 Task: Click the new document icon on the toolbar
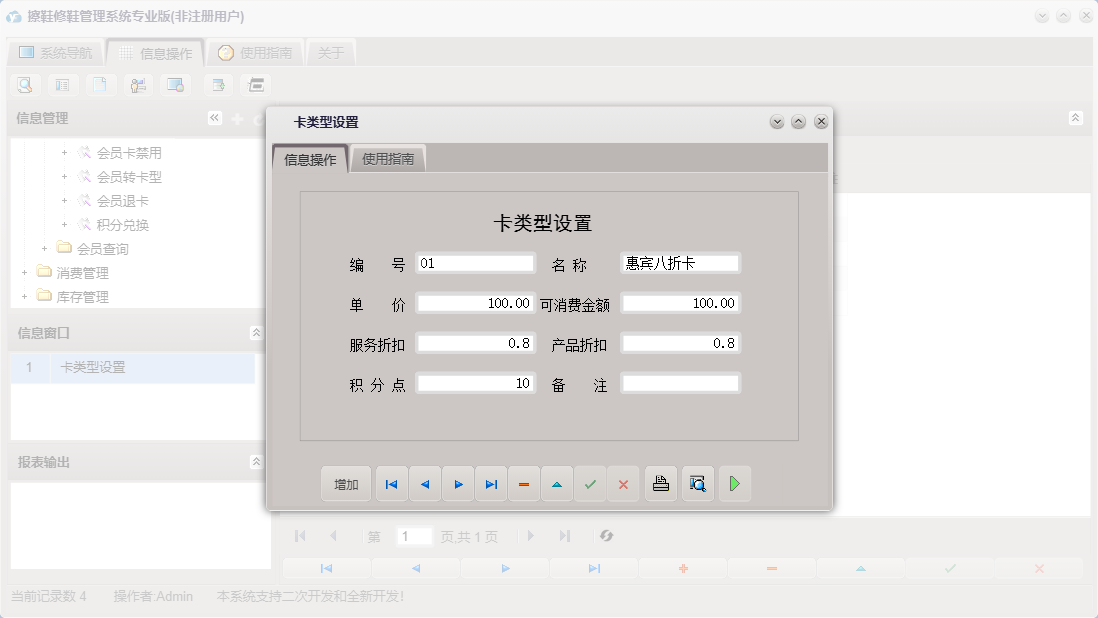pyautogui.click(x=101, y=84)
